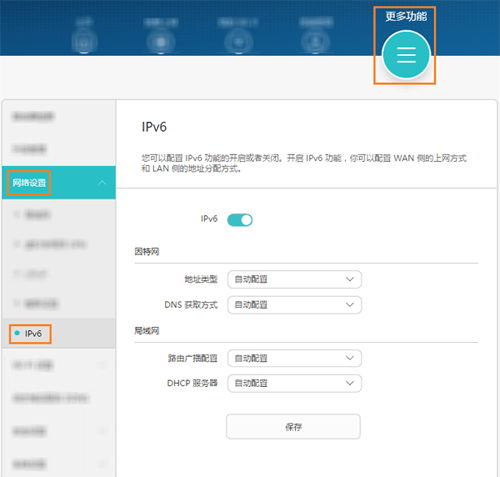Collapse the 网络设置 section chevron
This screenshot has height=477, width=500.
click(x=102, y=183)
